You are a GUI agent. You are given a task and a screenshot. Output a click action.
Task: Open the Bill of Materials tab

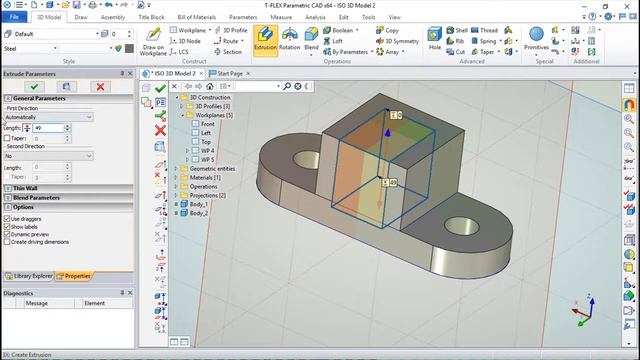point(196,17)
